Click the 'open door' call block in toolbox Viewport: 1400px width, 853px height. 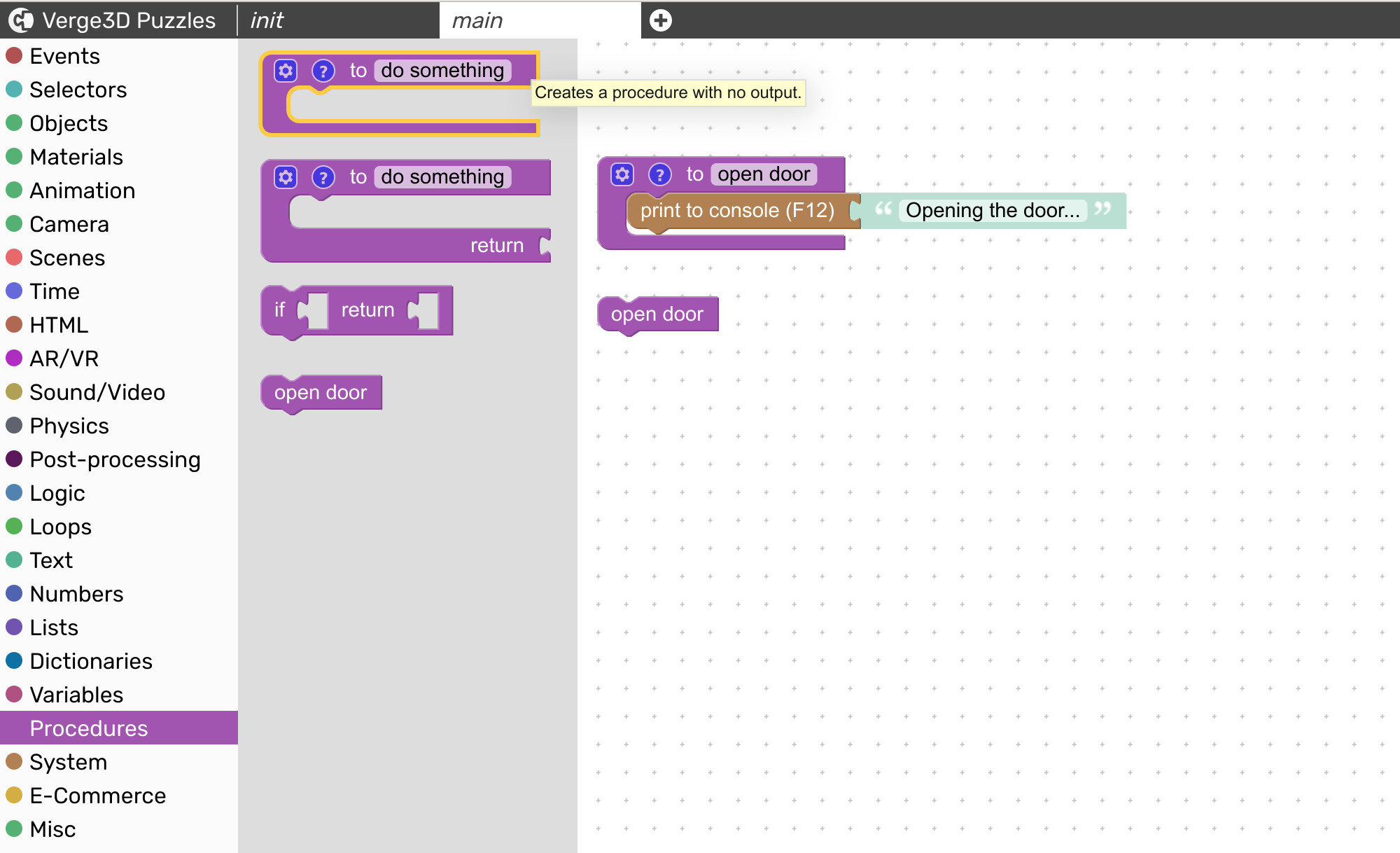point(321,393)
